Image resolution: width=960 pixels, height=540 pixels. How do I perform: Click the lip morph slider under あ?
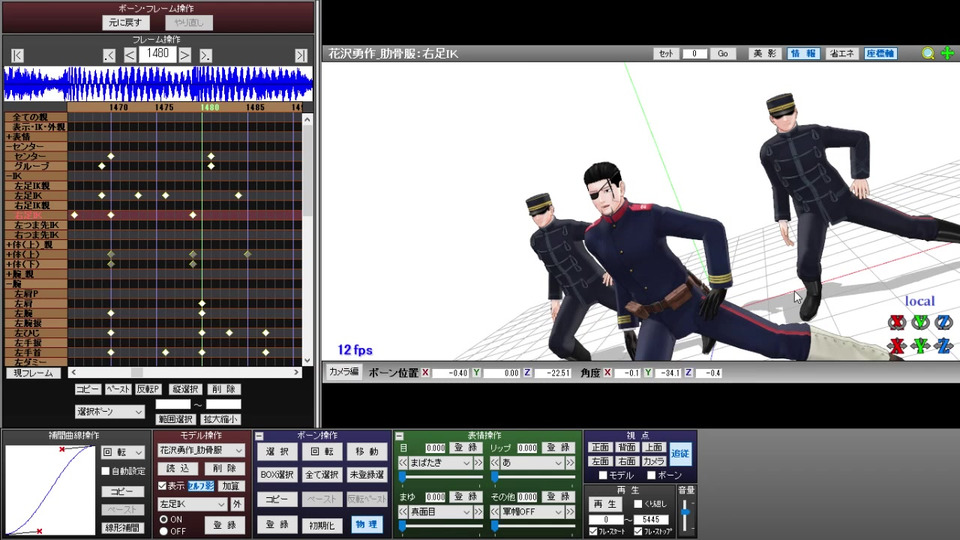[531, 476]
